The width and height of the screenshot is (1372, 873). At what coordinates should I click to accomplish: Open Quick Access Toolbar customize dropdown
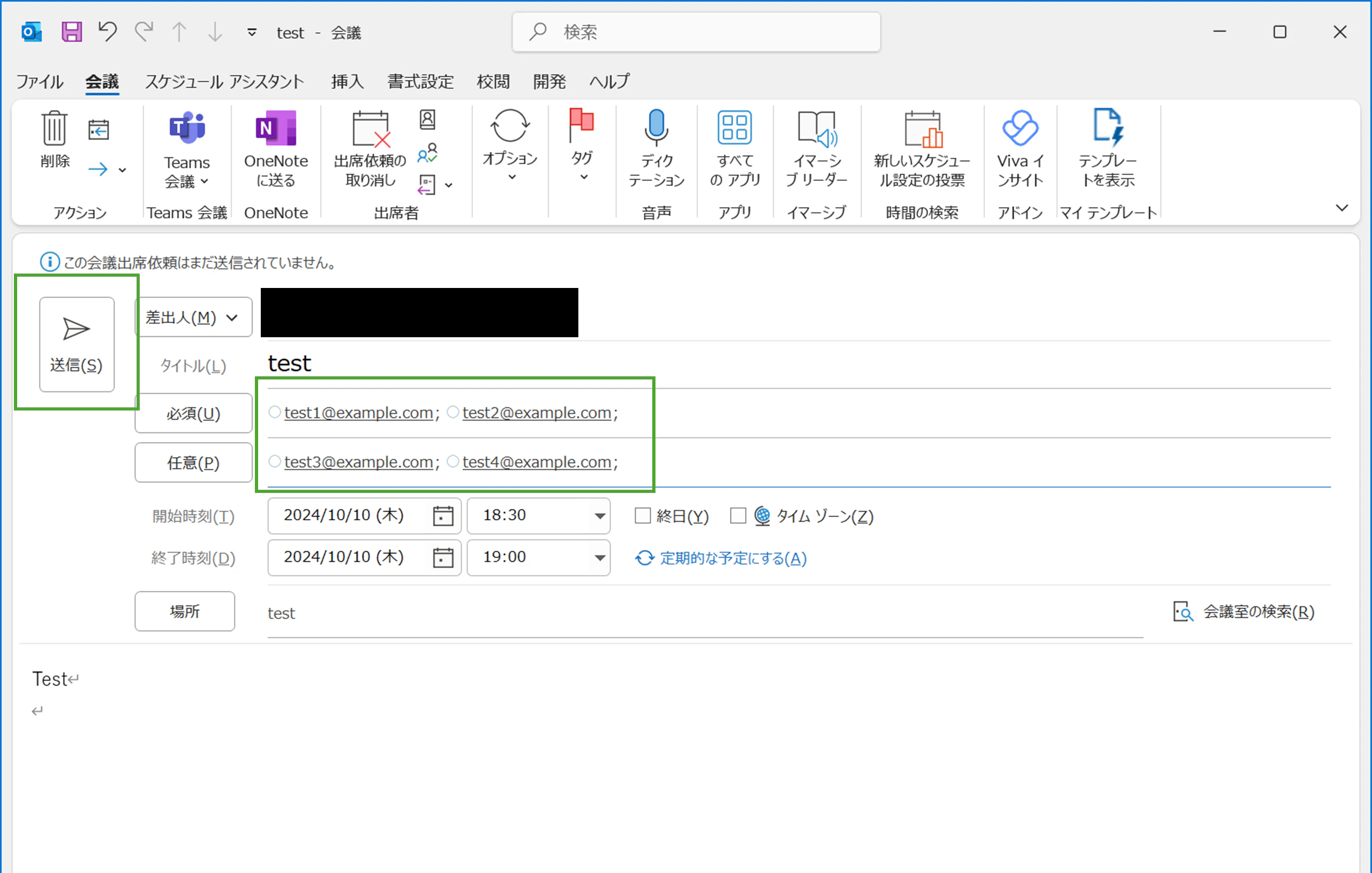[251, 33]
